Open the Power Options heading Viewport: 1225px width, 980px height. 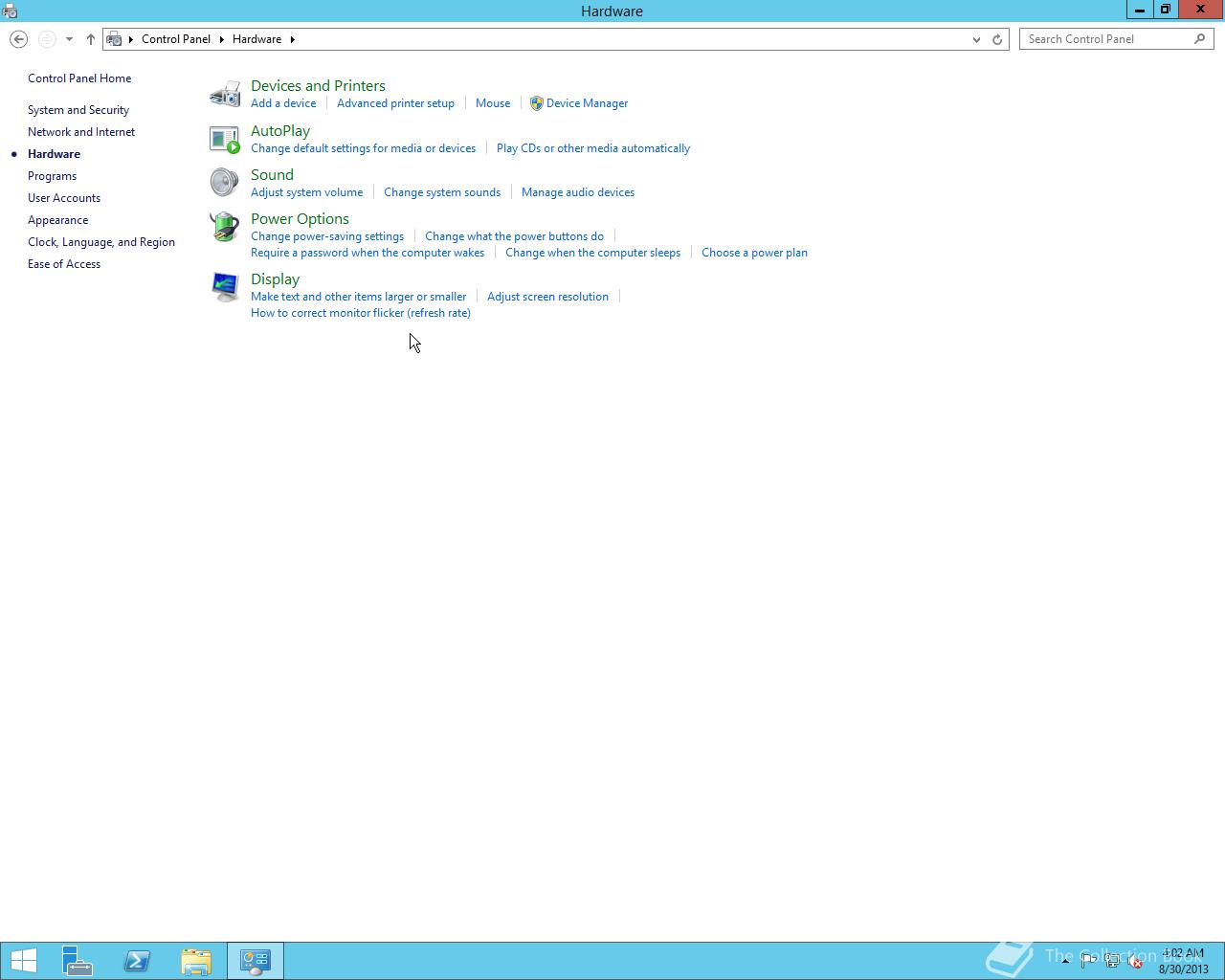[x=300, y=219]
